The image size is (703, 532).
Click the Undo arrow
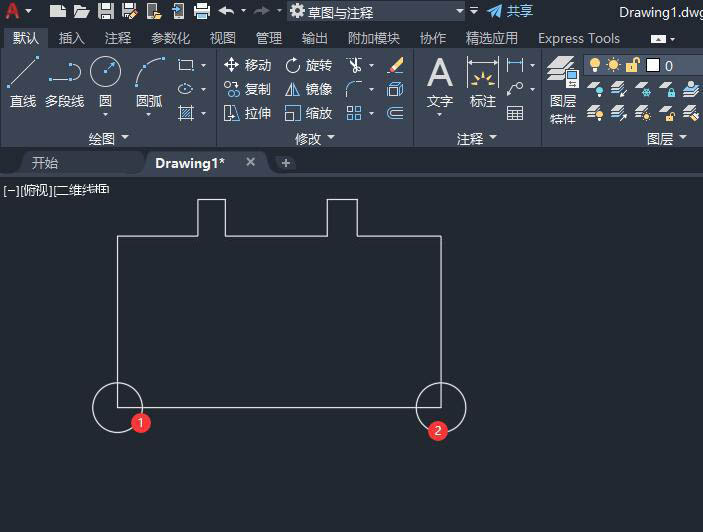click(226, 11)
